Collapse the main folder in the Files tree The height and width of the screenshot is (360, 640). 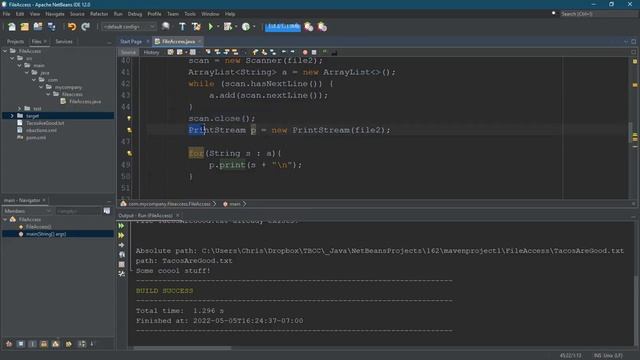(x=20, y=65)
